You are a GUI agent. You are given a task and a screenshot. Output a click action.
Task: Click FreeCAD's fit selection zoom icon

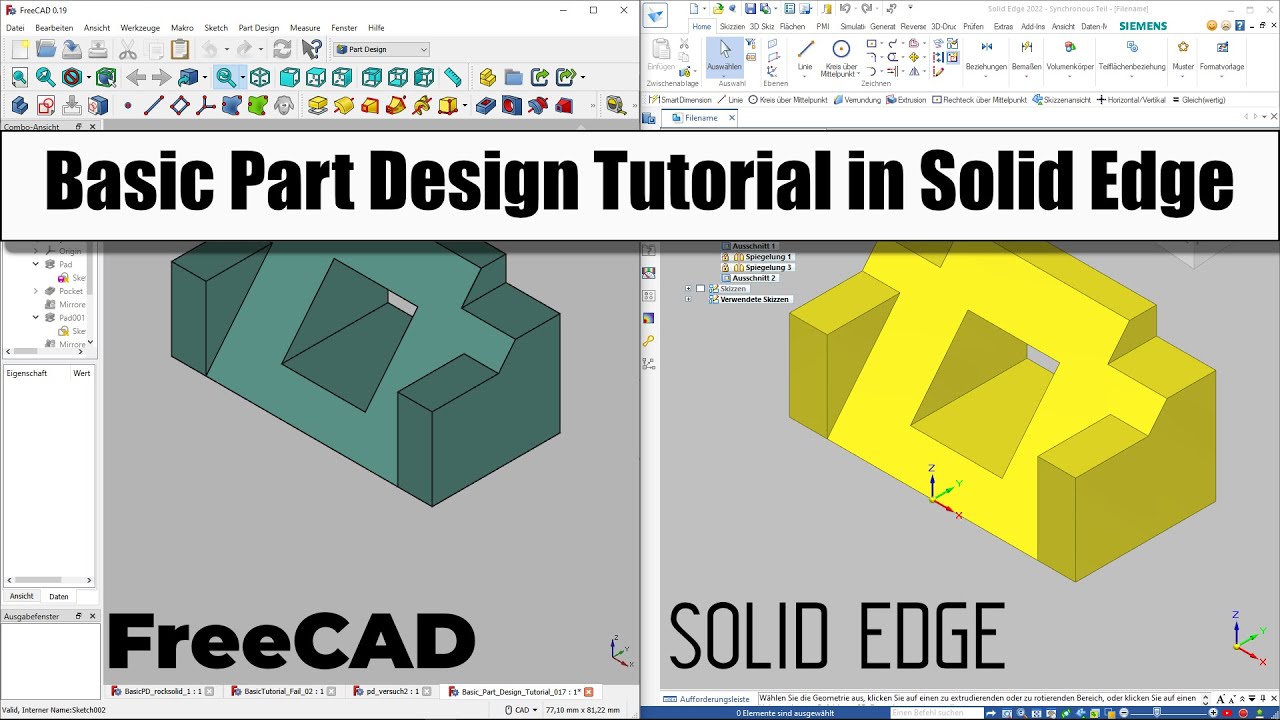(46, 77)
